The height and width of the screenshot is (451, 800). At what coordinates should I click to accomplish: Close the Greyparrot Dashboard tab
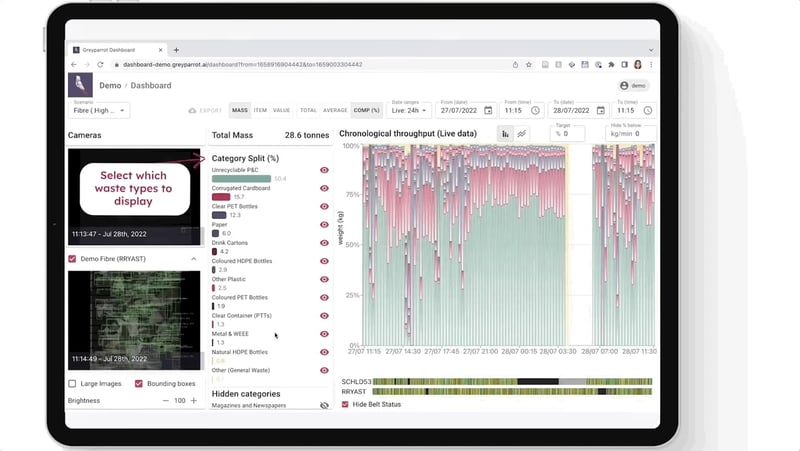click(161, 50)
